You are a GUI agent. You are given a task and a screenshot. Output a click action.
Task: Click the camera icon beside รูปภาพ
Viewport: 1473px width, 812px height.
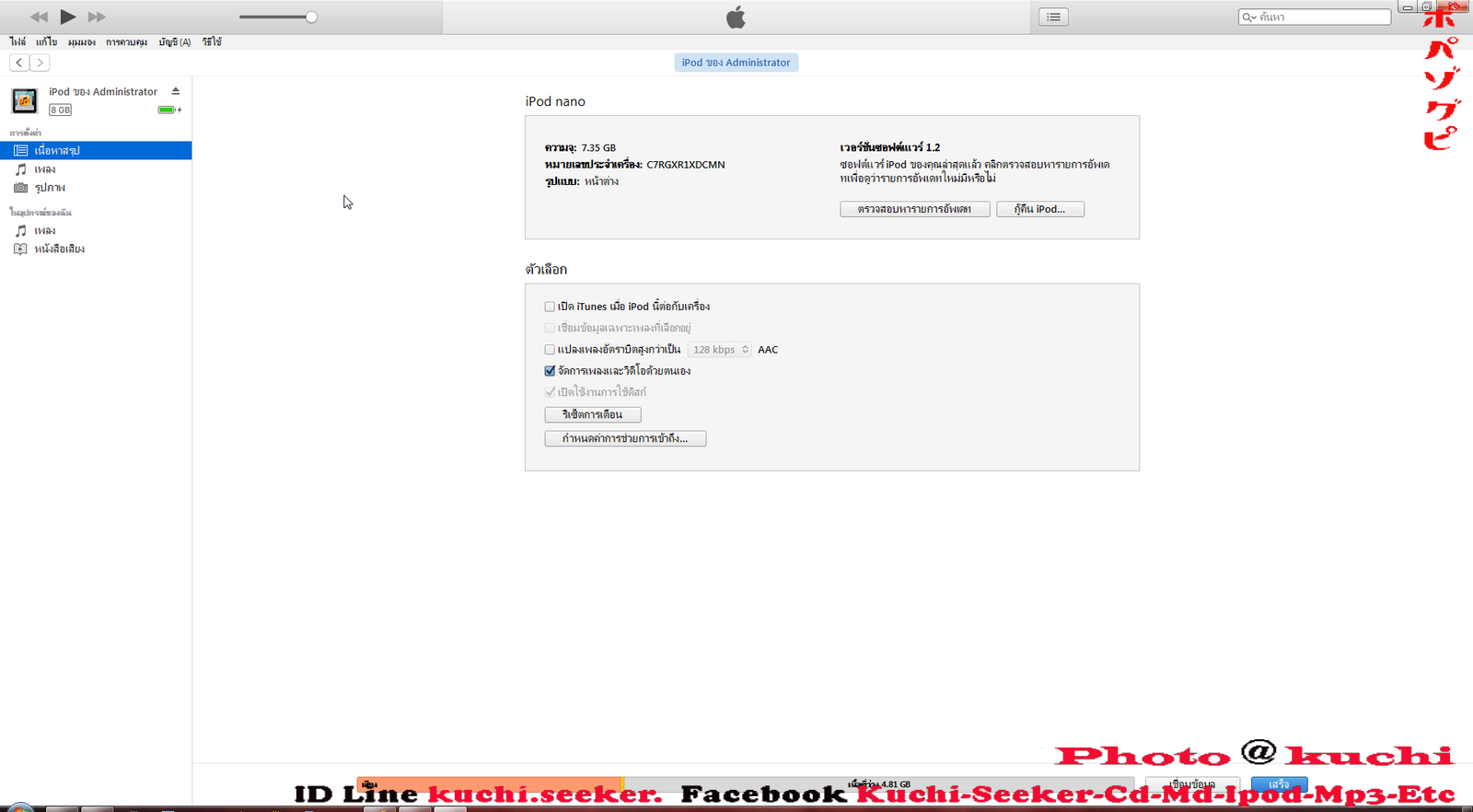coord(20,188)
